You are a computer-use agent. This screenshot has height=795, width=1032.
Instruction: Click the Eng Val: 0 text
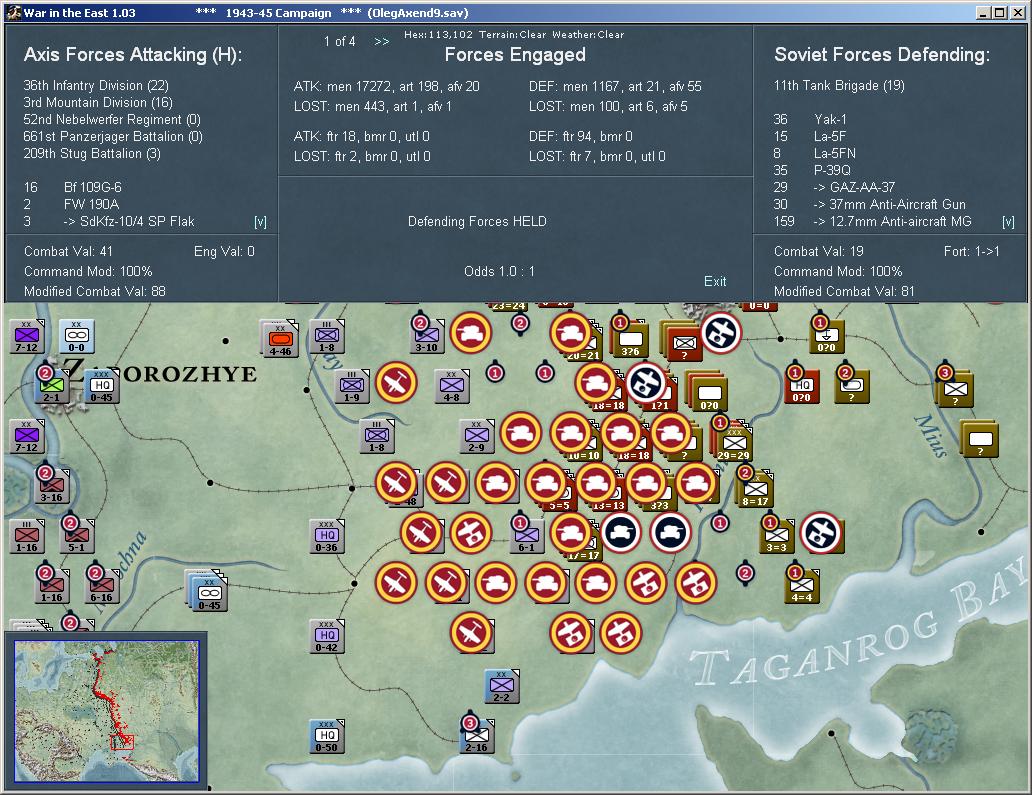[x=224, y=251]
